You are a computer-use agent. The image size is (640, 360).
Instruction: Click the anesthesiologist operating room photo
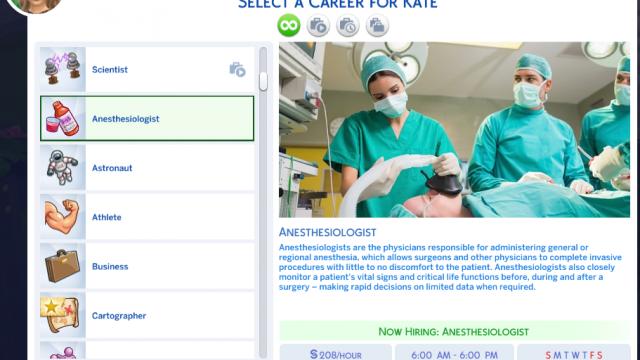tap(454, 130)
